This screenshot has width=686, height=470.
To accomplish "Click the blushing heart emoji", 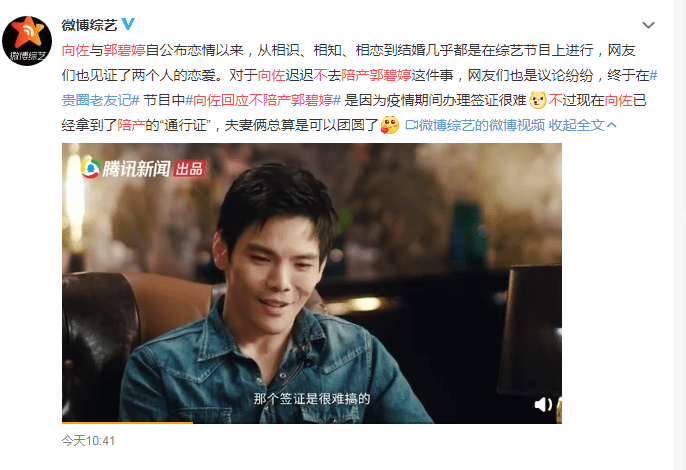I will (389, 125).
